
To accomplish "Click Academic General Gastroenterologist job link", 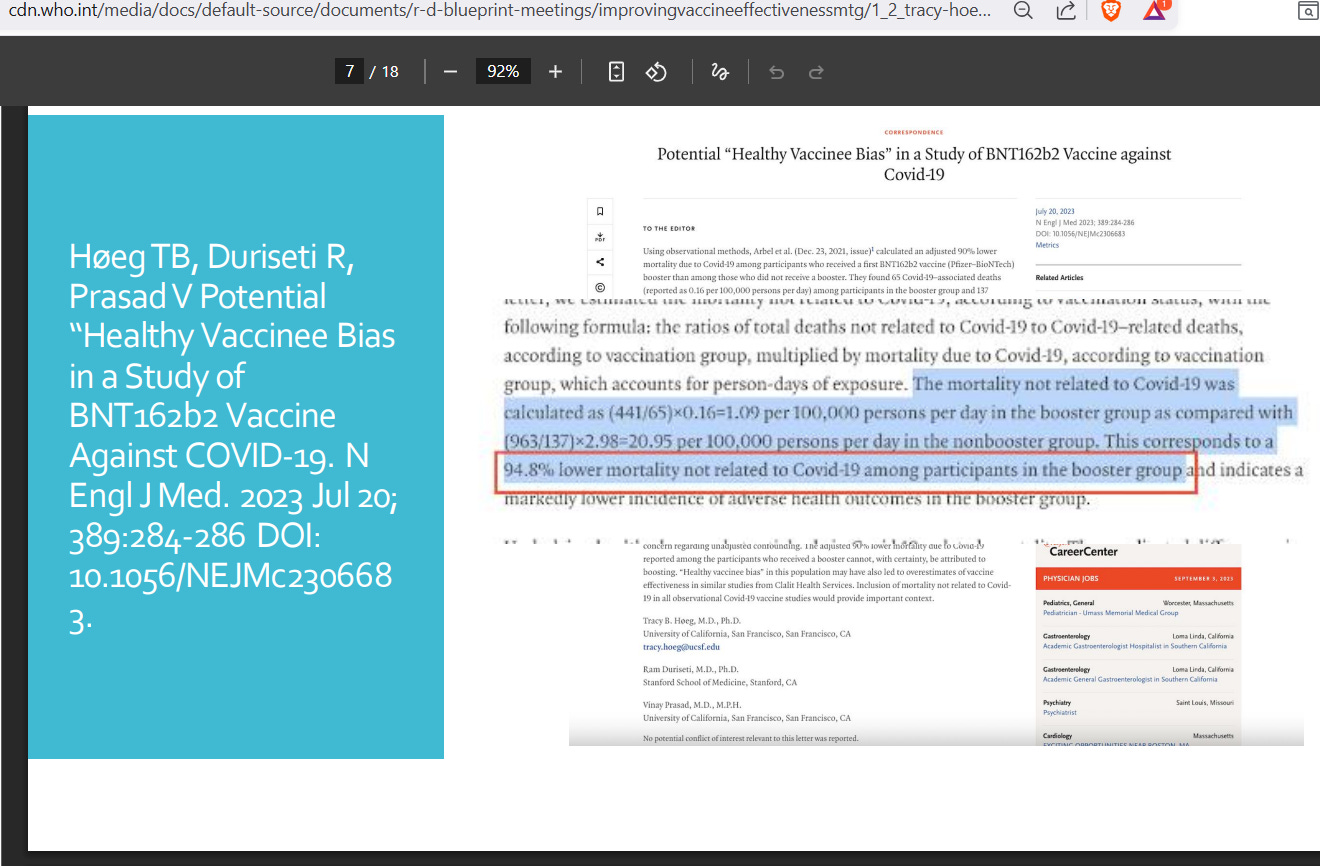I will 1130,679.
